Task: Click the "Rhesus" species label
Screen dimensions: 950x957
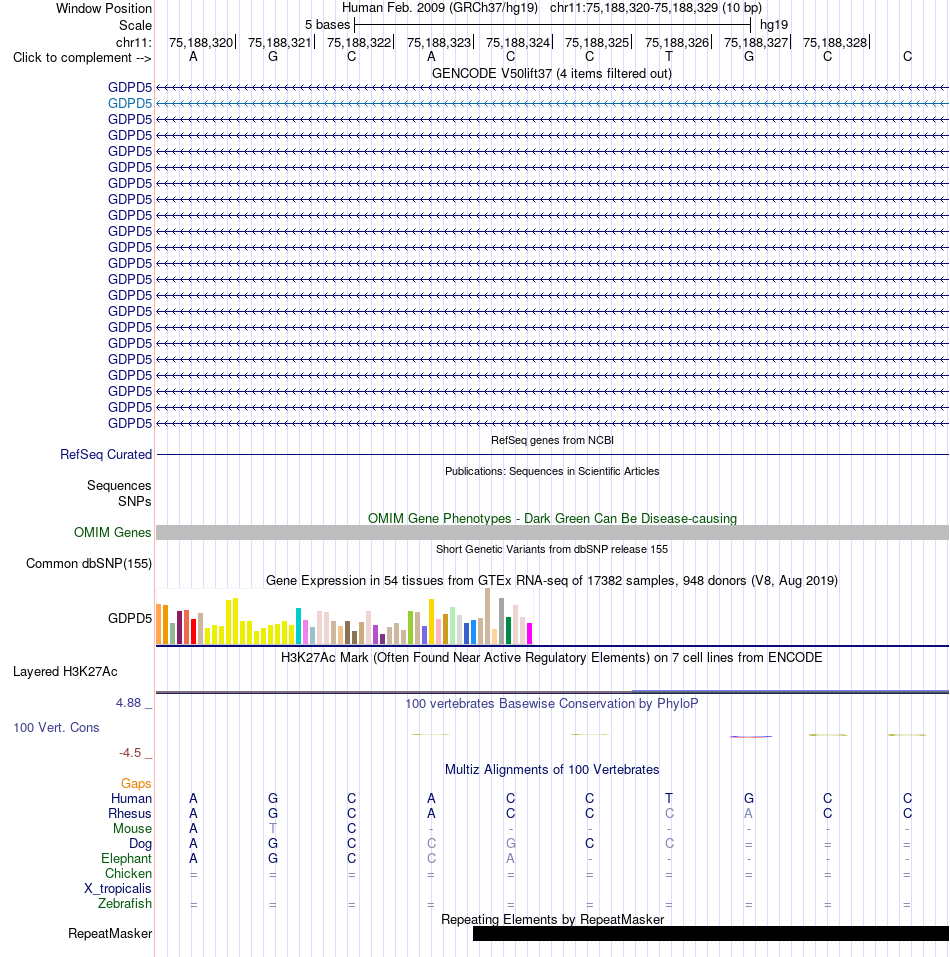Action: pos(130,814)
